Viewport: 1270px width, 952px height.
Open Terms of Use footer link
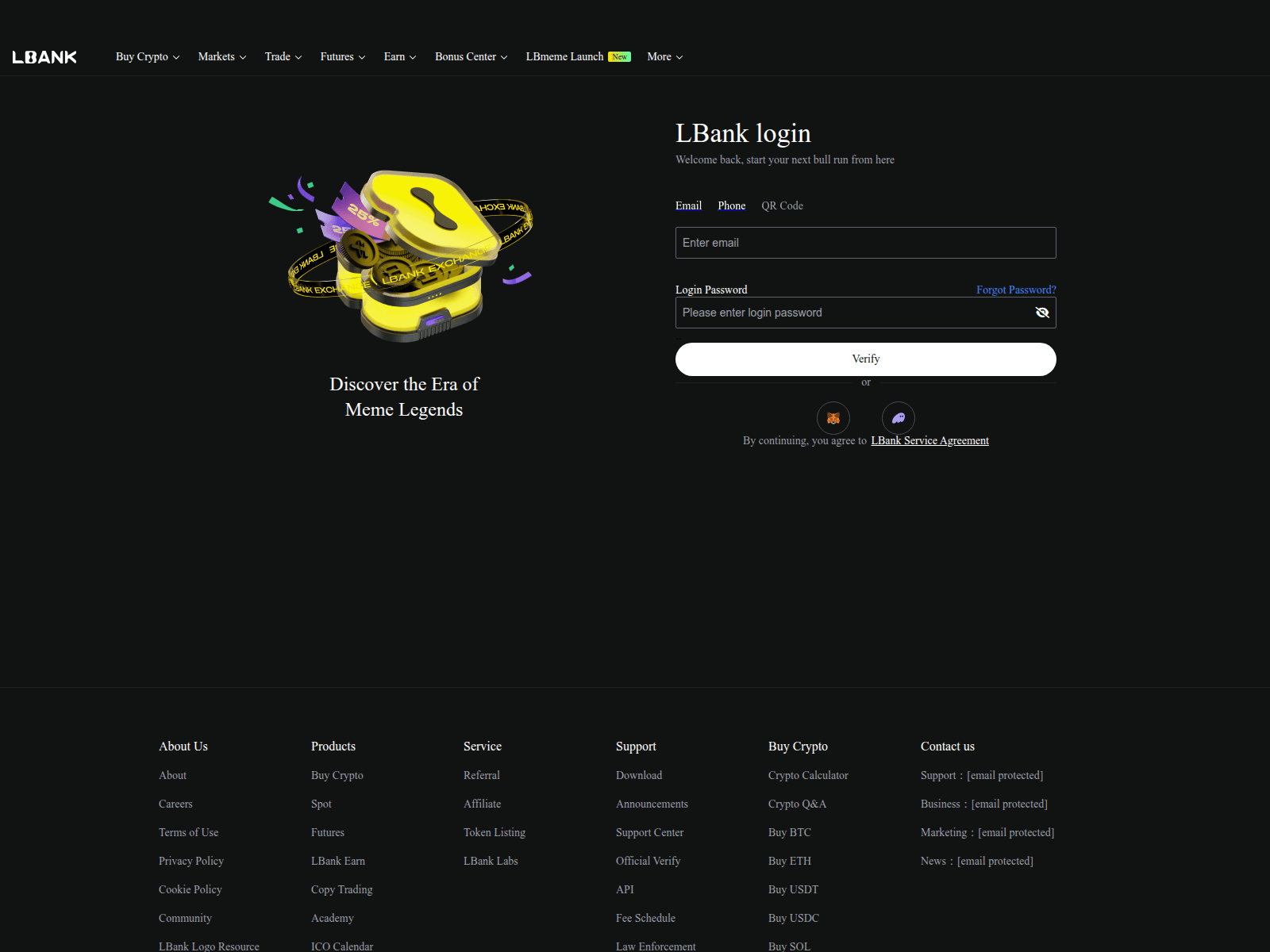click(188, 832)
